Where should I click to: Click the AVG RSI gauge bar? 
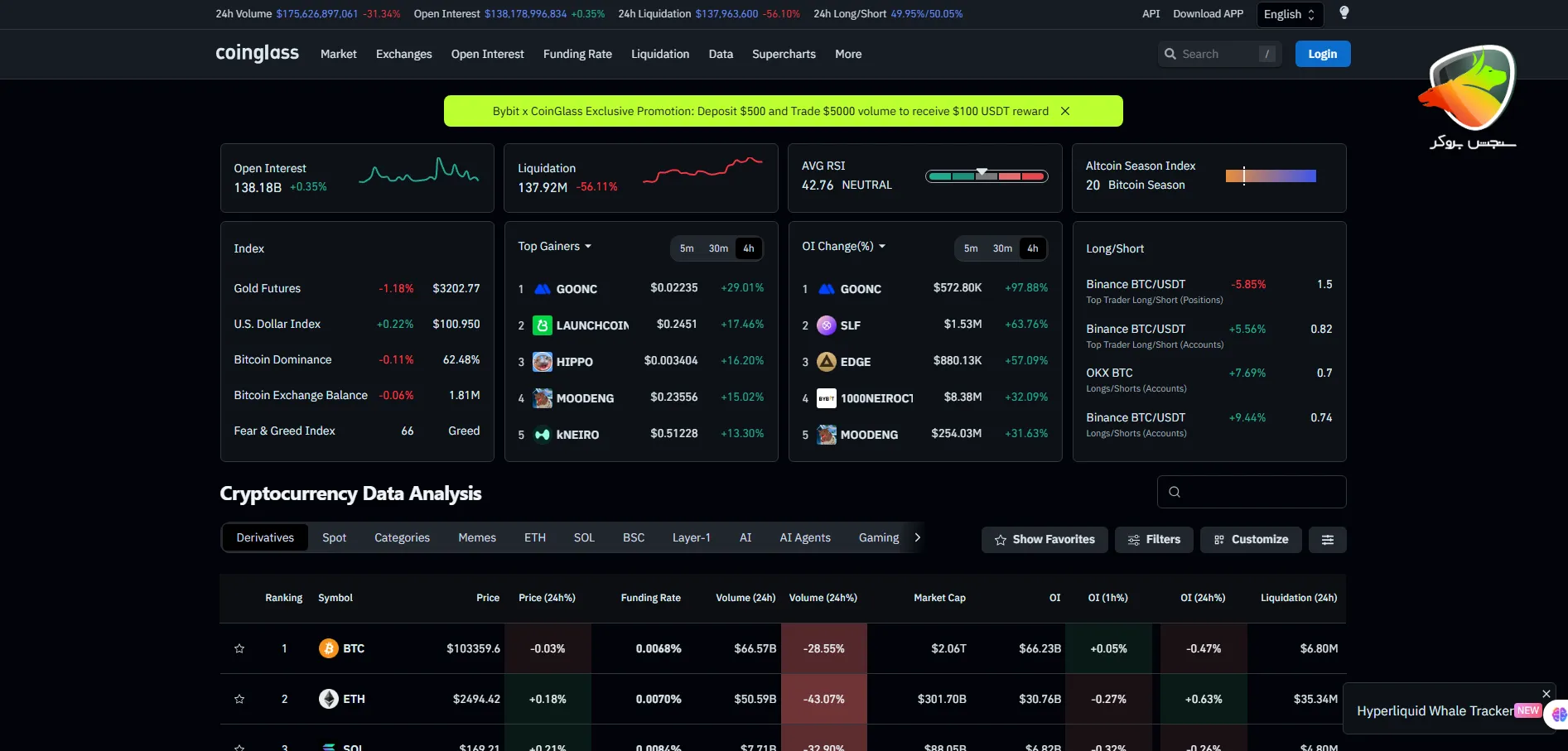[986, 176]
